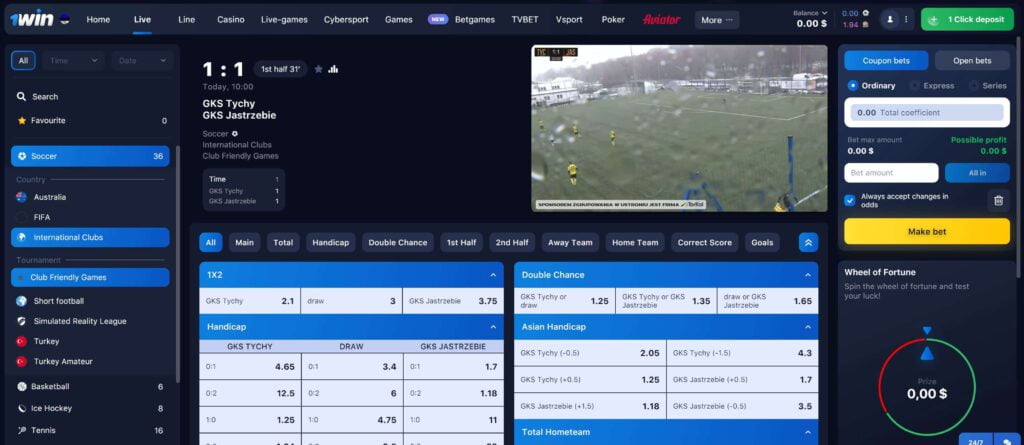Click the Bet amount input field

coord(891,173)
